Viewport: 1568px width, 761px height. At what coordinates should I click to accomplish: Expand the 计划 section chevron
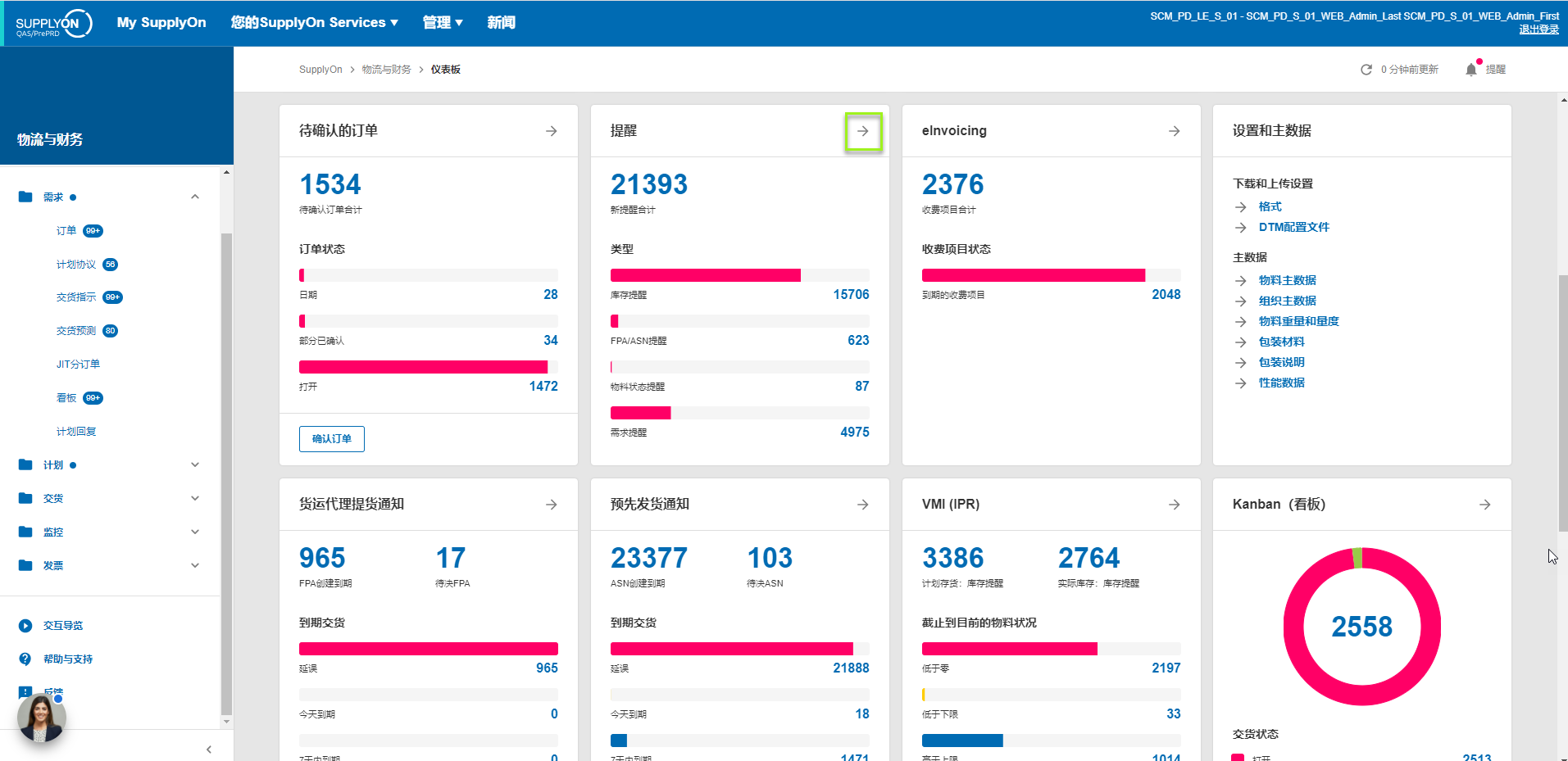tap(195, 464)
